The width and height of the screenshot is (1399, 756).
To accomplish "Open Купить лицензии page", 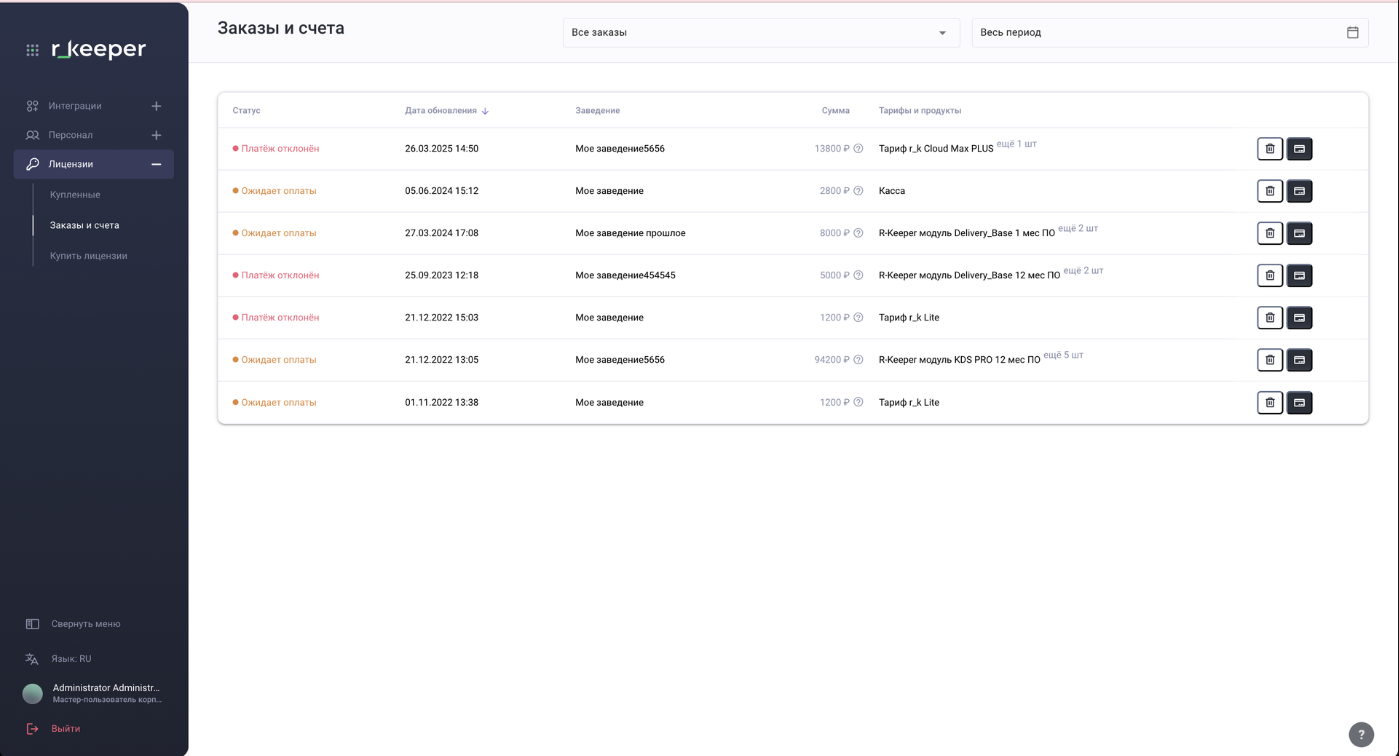I will [x=88, y=256].
